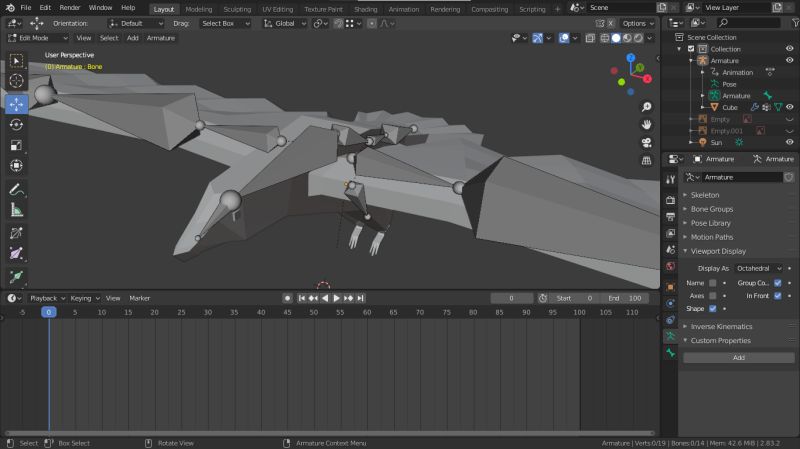Hide the Collection in outliner
The image size is (800, 449).
coord(789,48)
